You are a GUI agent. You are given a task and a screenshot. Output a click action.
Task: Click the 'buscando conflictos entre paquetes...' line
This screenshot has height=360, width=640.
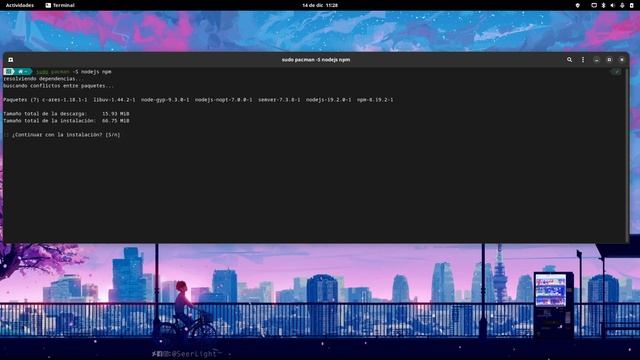click(x=59, y=86)
